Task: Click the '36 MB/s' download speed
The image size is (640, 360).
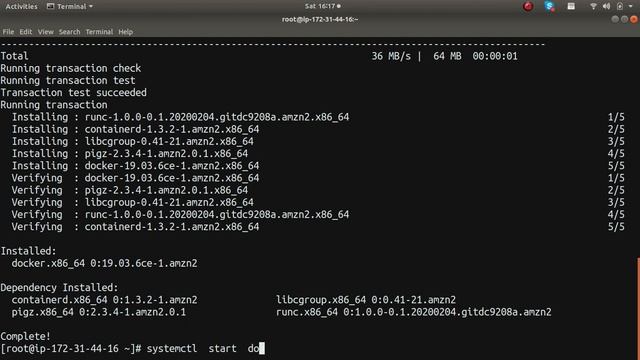Action: tap(391, 56)
